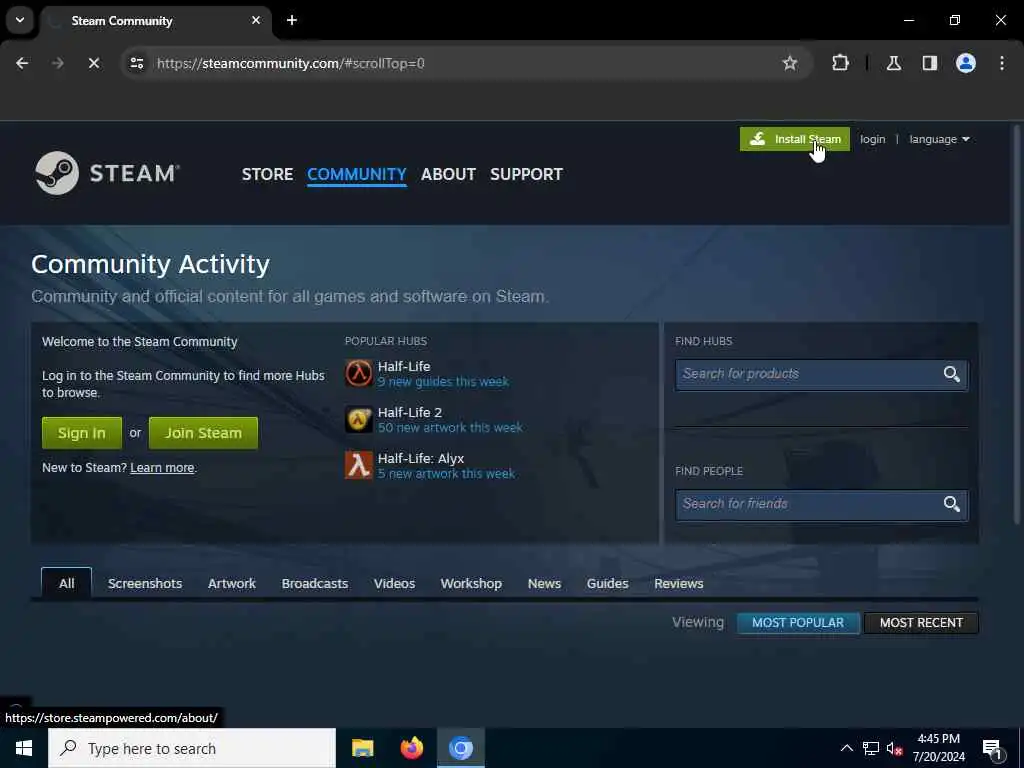The width and height of the screenshot is (1024, 768).
Task: Click the Windows taskbar search box
Action: (192, 748)
